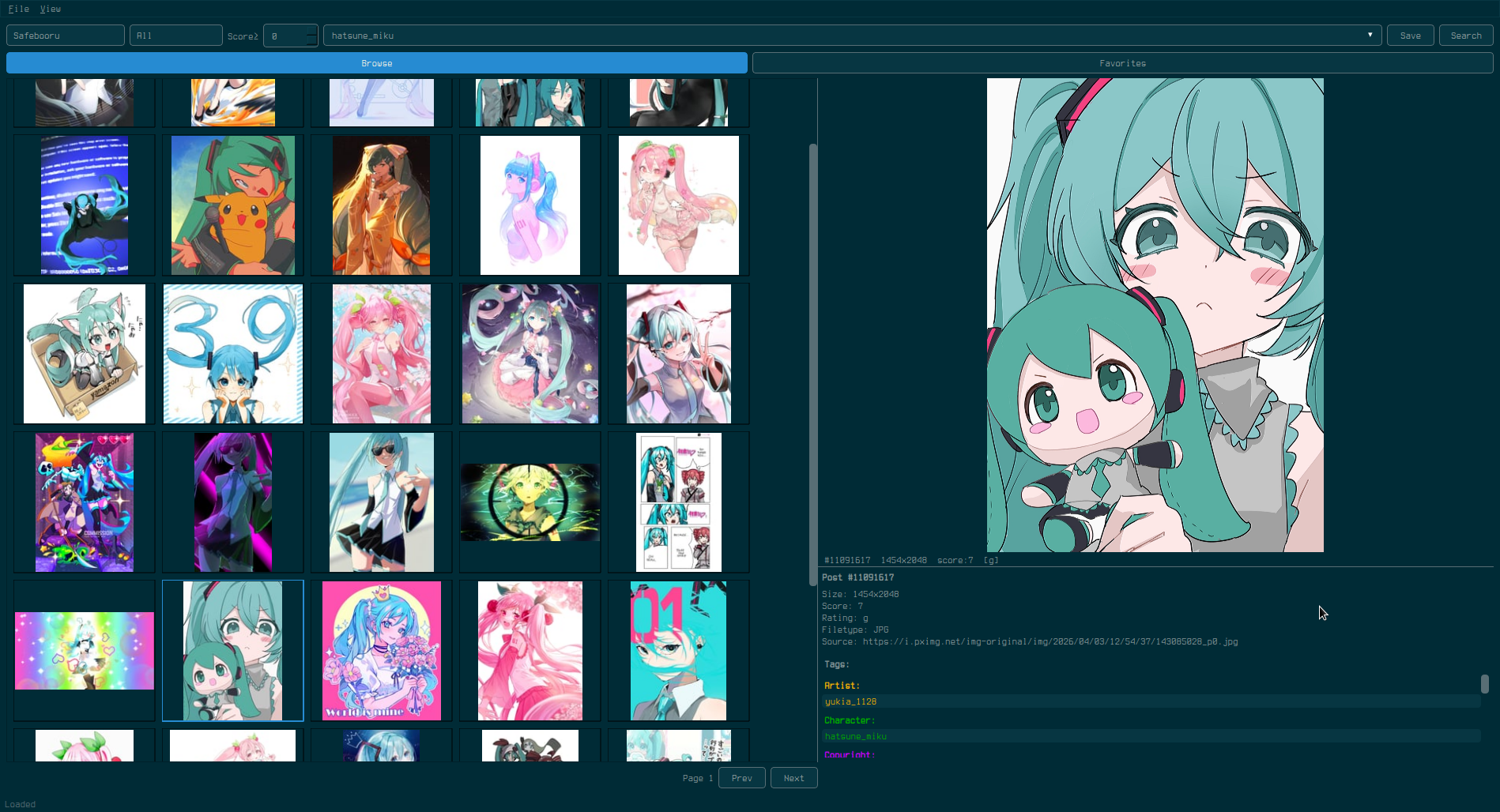Select the Miku hugging Pikachu thumbnail
Image resolution: width=1500 pixels, height=812 pixels.
coord(232,205)
